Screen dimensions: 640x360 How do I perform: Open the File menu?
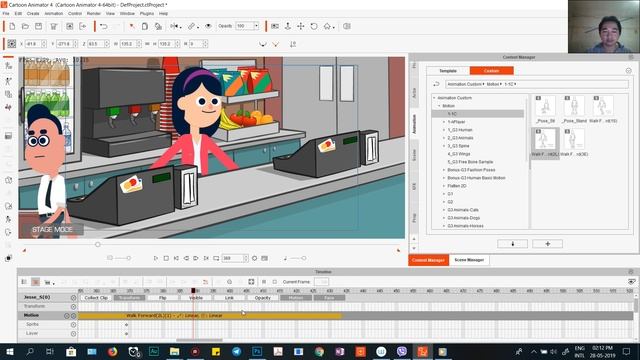pyautogui.click(x=6, y=13)
